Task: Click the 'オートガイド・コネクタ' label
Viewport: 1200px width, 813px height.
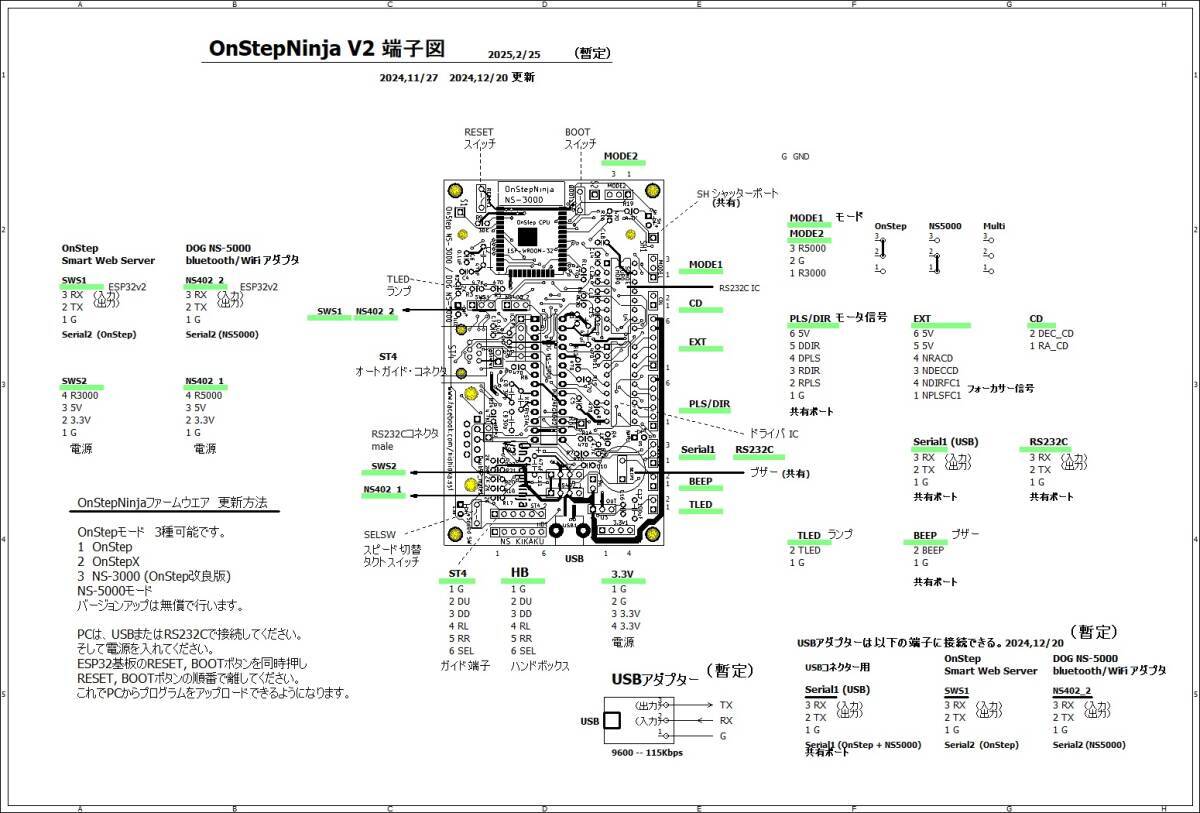Action: [401, 371]
